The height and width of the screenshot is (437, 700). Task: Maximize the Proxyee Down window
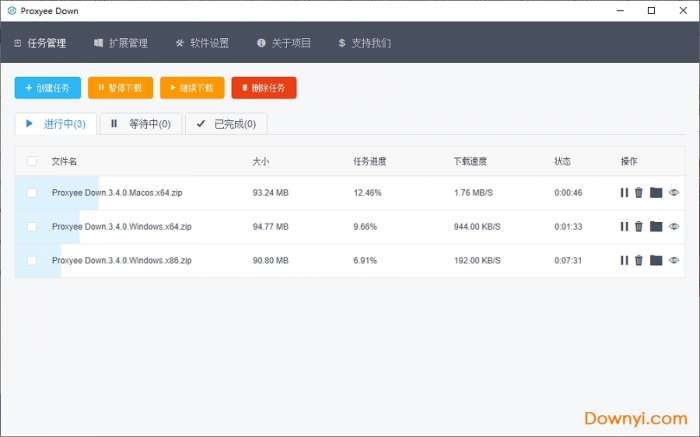(x=651, y=11)
